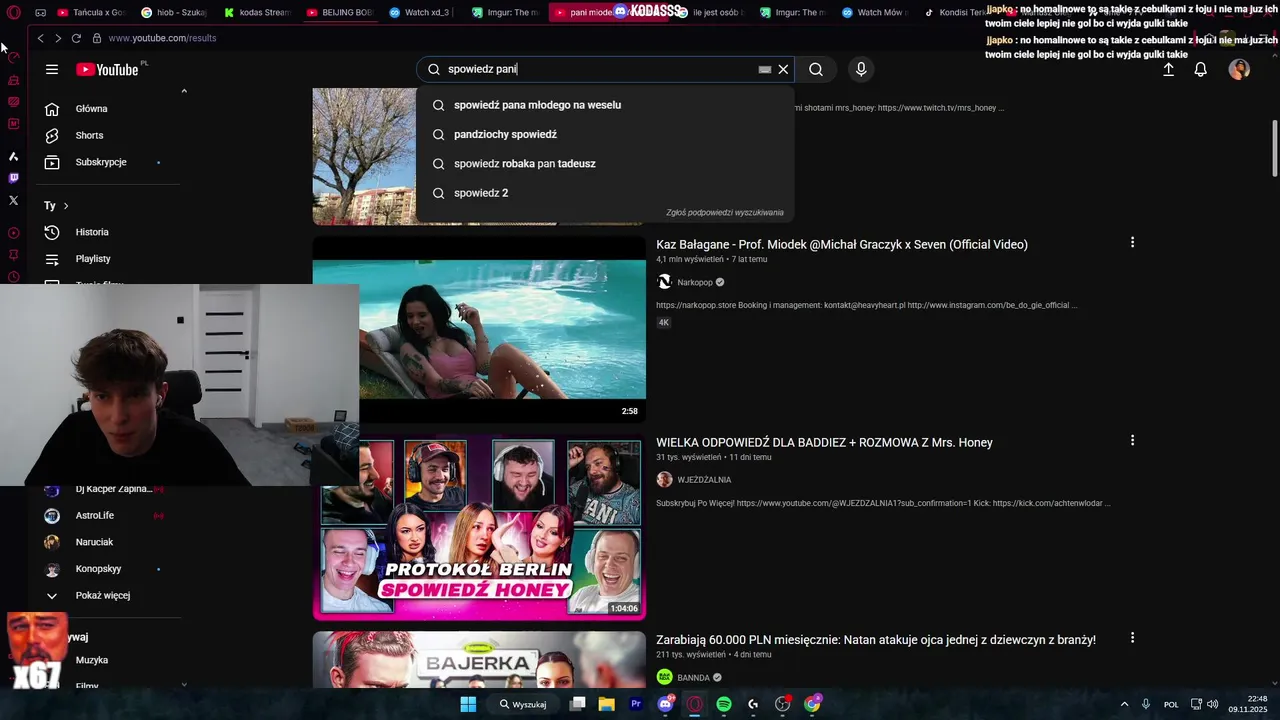Viewport: 1280px width, 720px height.
Task: Switch to the hiob - Szukaj browser tab
Action: 173,13
